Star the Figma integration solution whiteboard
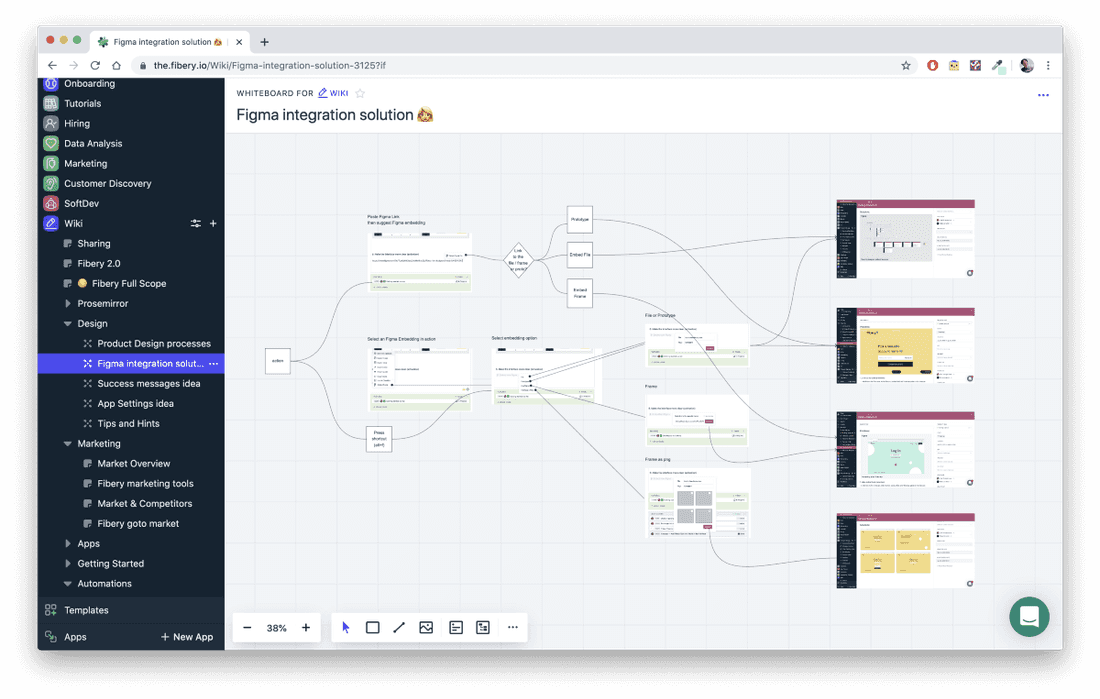This screenshot has width=1100, height=699. point(359,92)
